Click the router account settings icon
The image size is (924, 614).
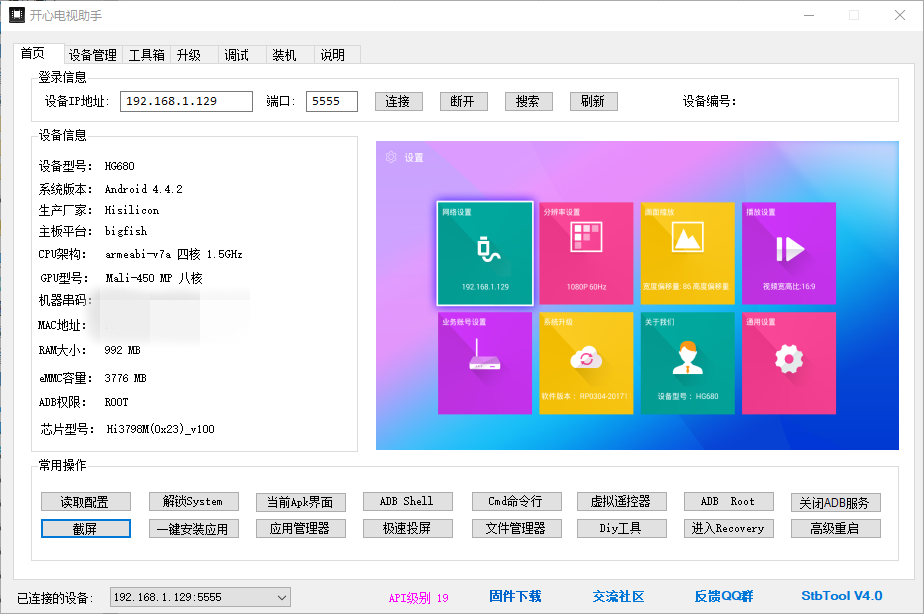click(485, 362)
